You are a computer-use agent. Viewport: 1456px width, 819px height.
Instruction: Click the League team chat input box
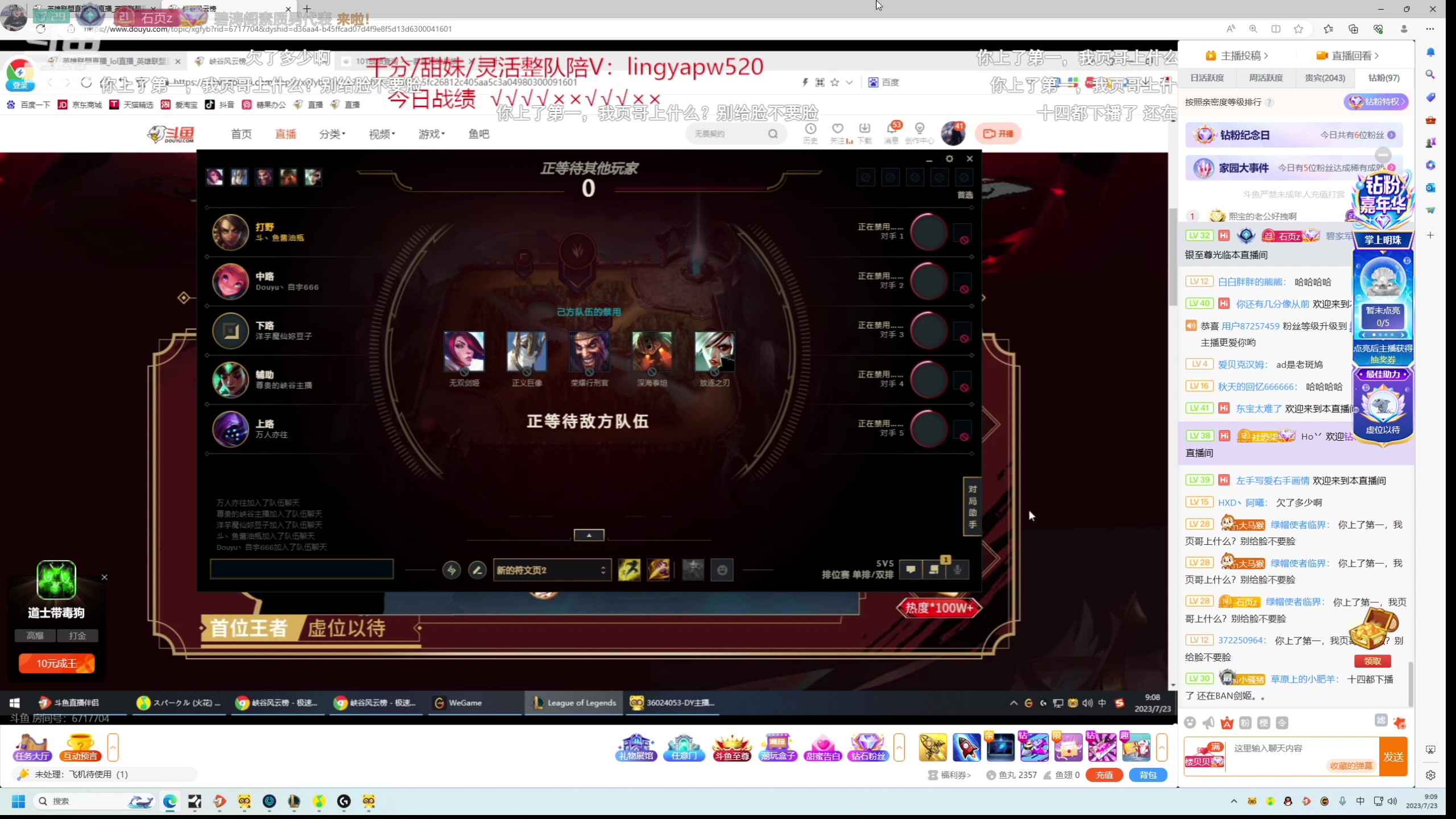(x=301, y=569)
